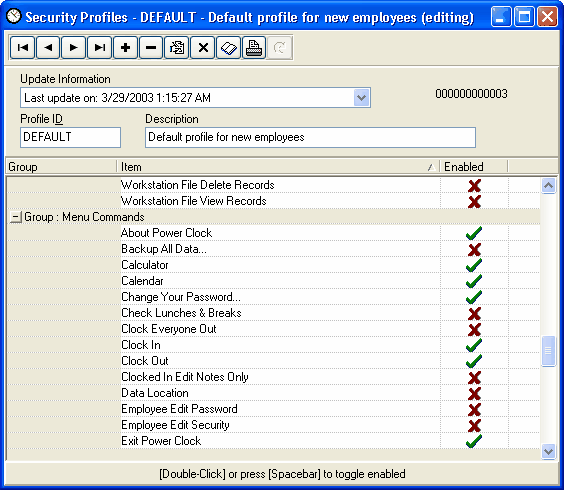Toggle enabled mark for Check Lunches & Breaks

[x=474, y=313]
